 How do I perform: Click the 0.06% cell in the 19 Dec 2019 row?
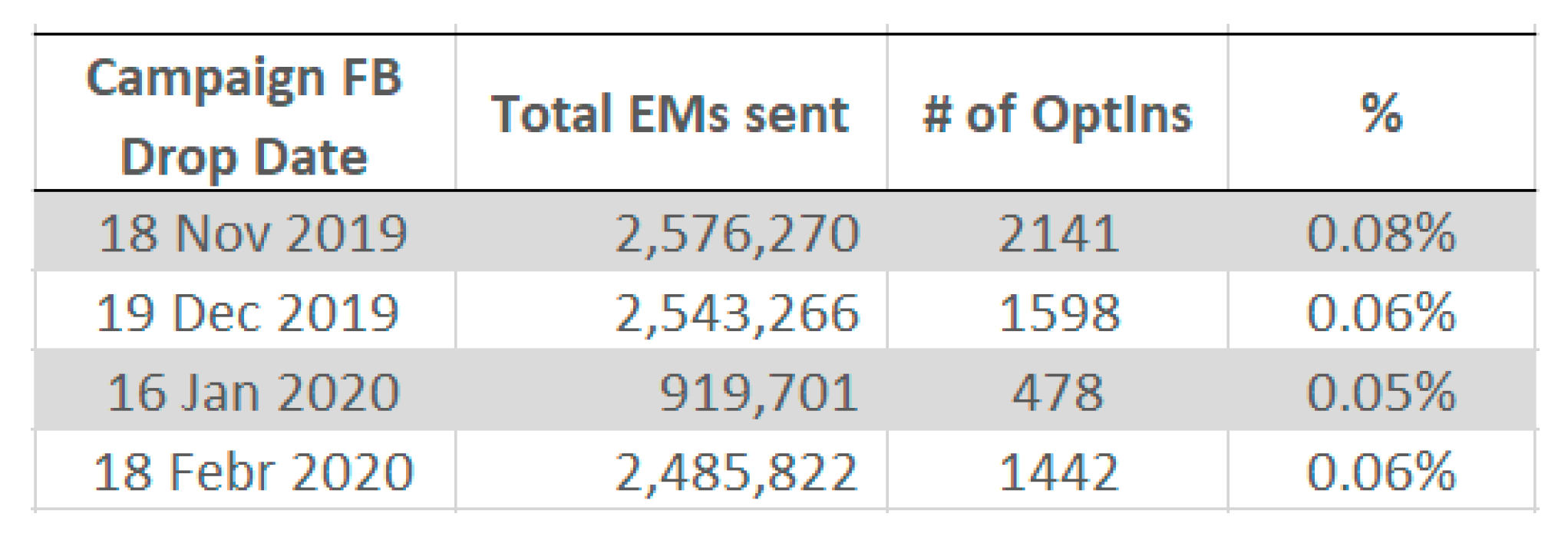pyautogui.click(x=1381, y=313)
